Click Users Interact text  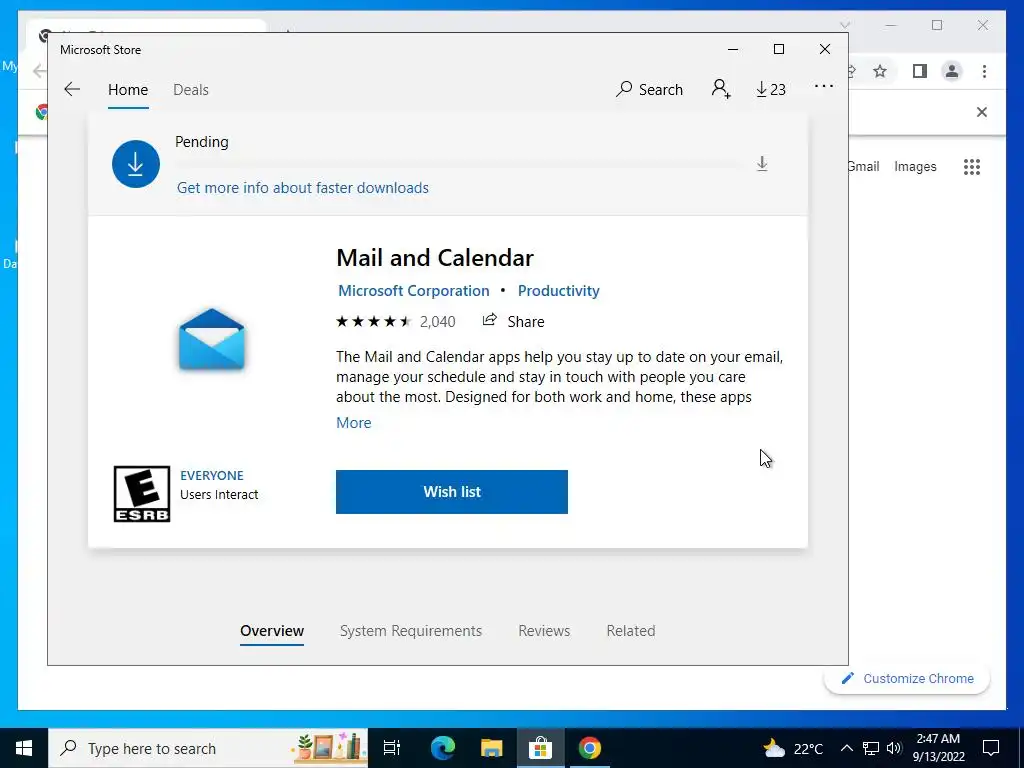[219, 494]
